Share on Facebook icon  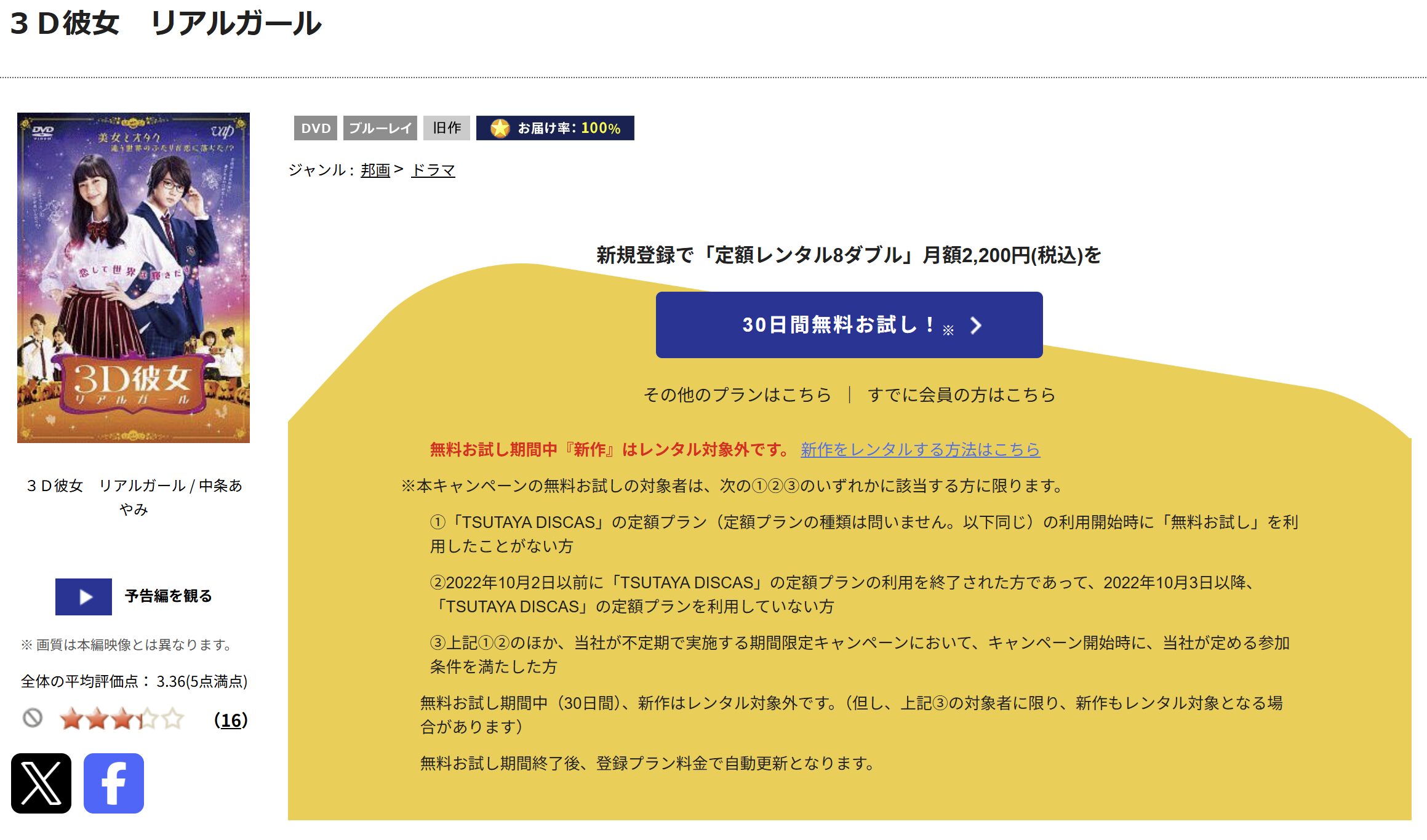tap(114, 783)
